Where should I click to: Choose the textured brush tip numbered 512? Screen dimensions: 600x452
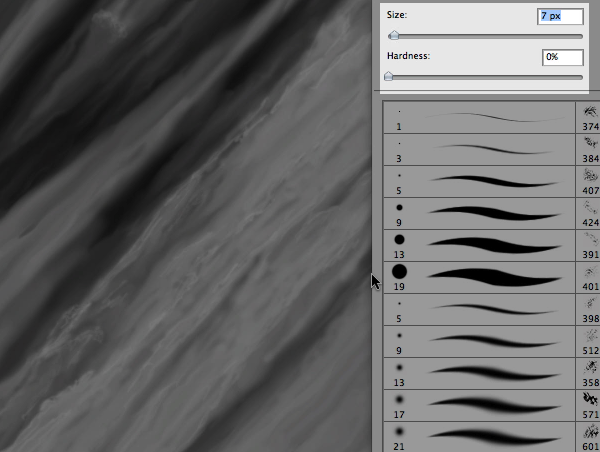point(588,342)
